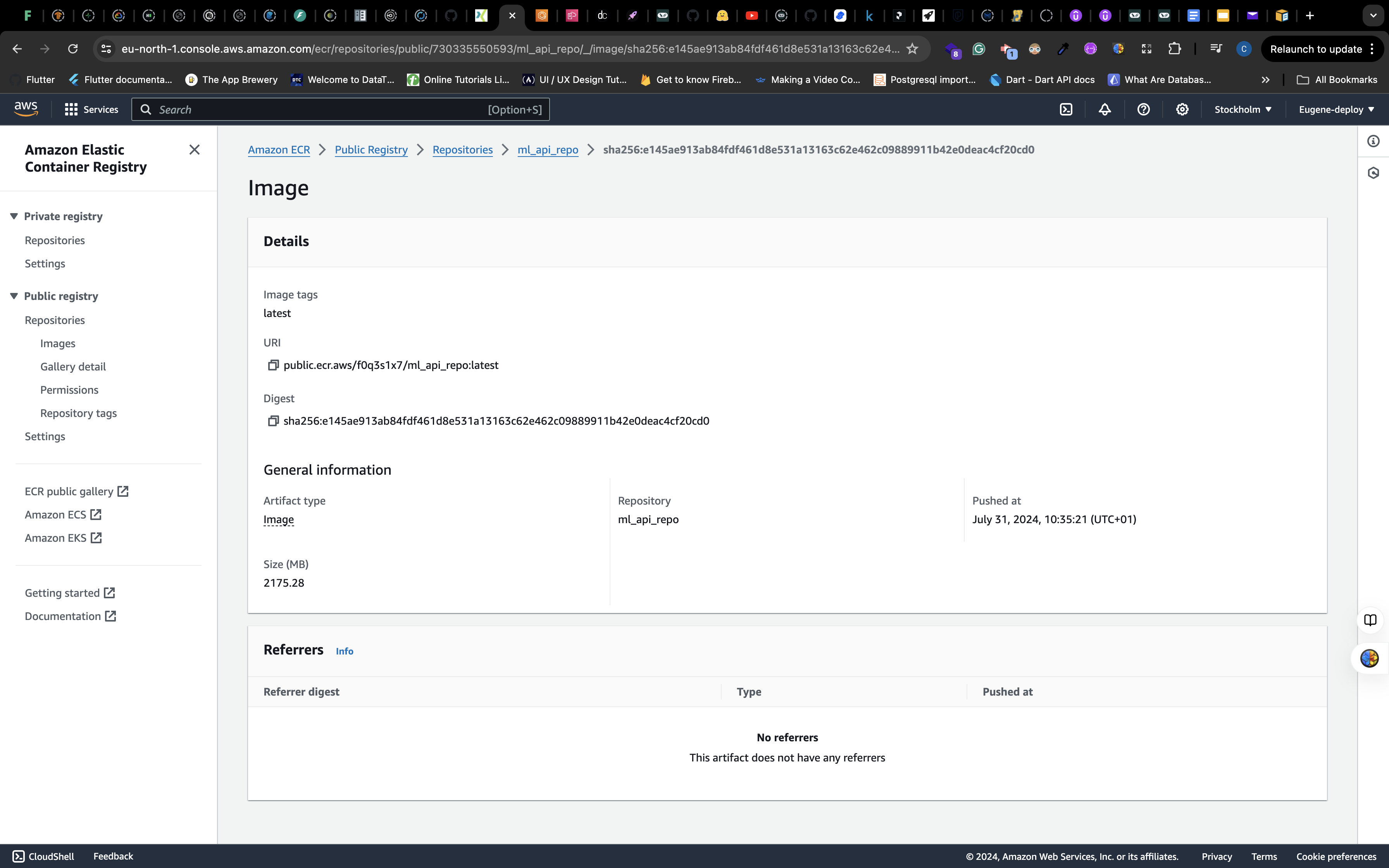
Task: Open the Stockholm region dropdown
Action: pyautogui.click(x=1243, y=110)
